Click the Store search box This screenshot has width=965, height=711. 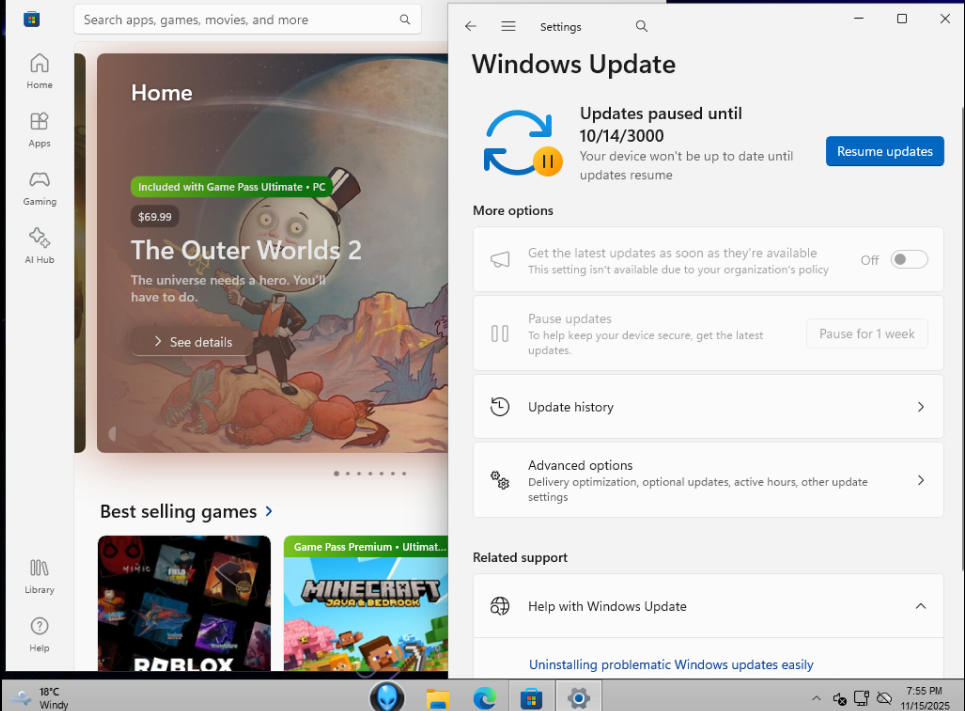pos(247,20)
